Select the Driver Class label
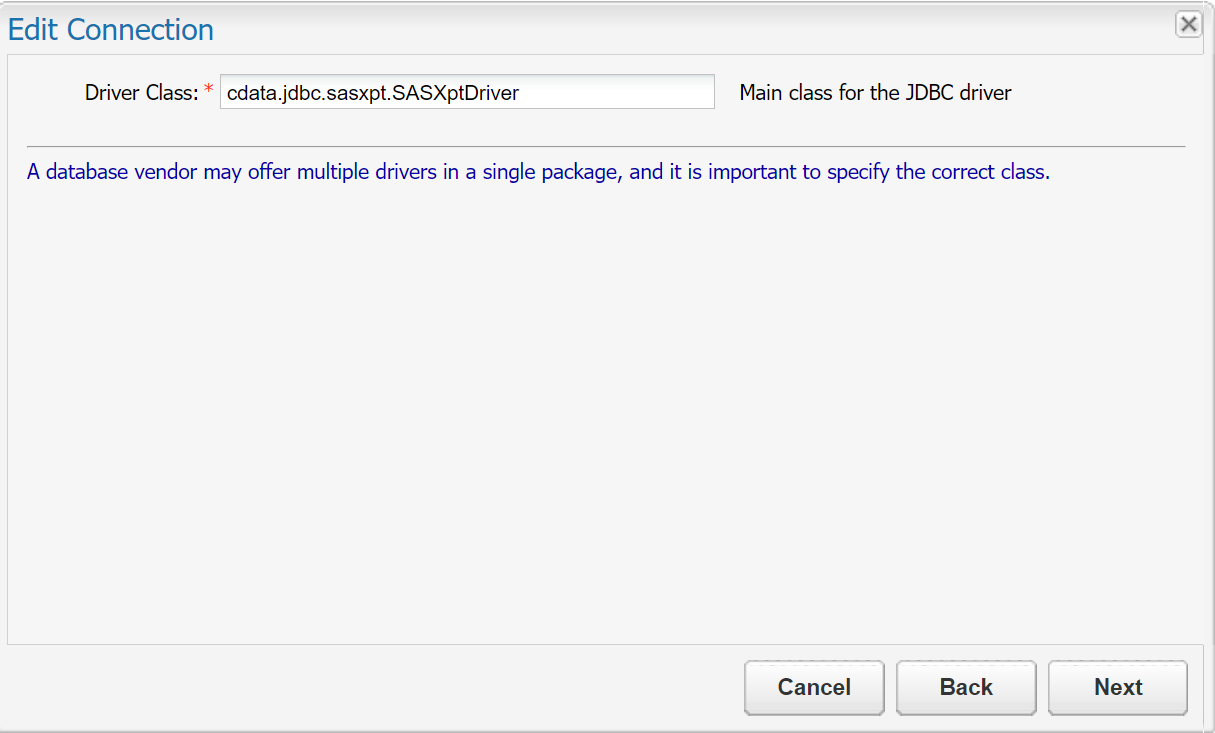 141,93
